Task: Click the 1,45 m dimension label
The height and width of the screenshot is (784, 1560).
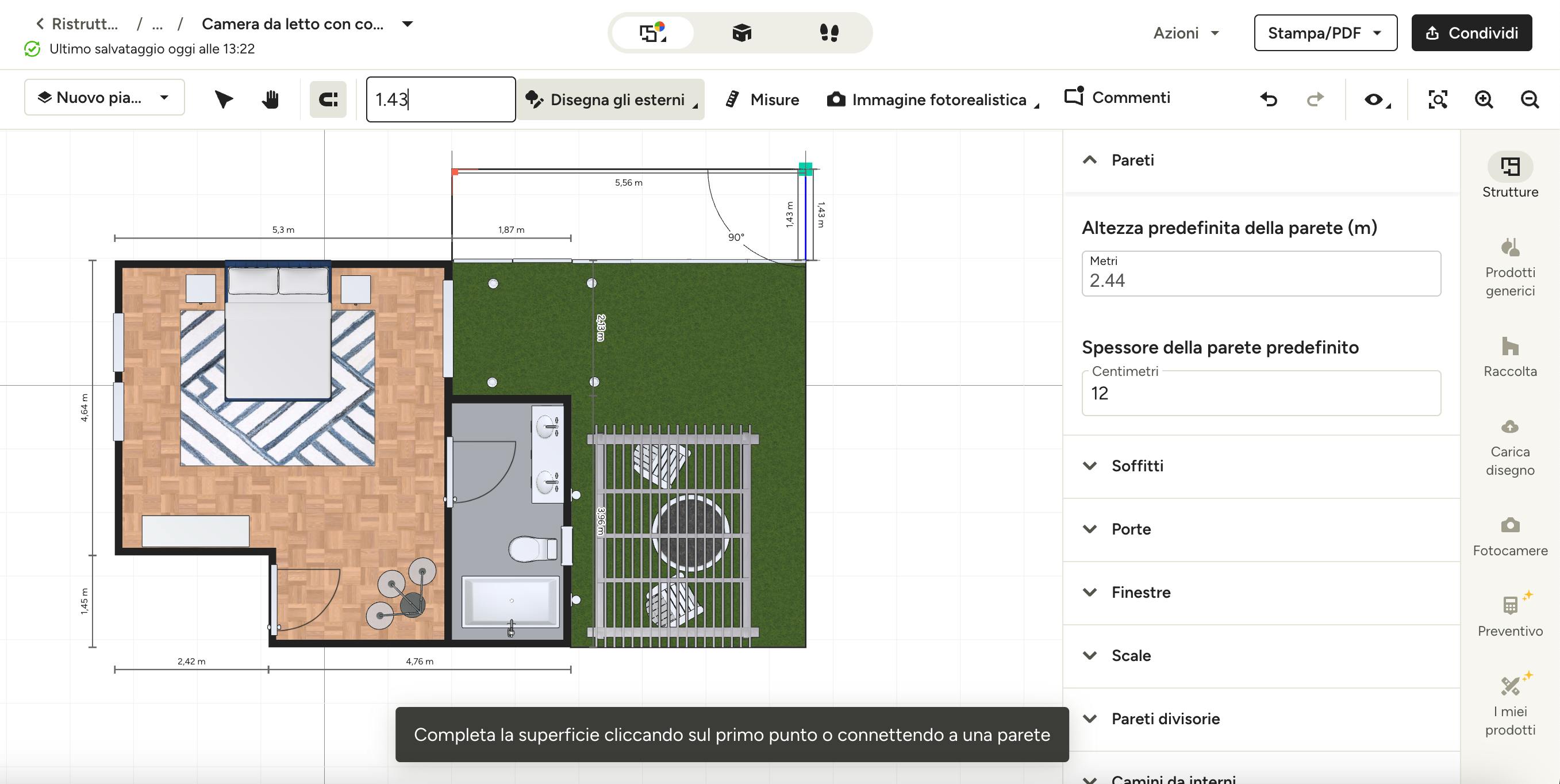Action: pos(84,601)
